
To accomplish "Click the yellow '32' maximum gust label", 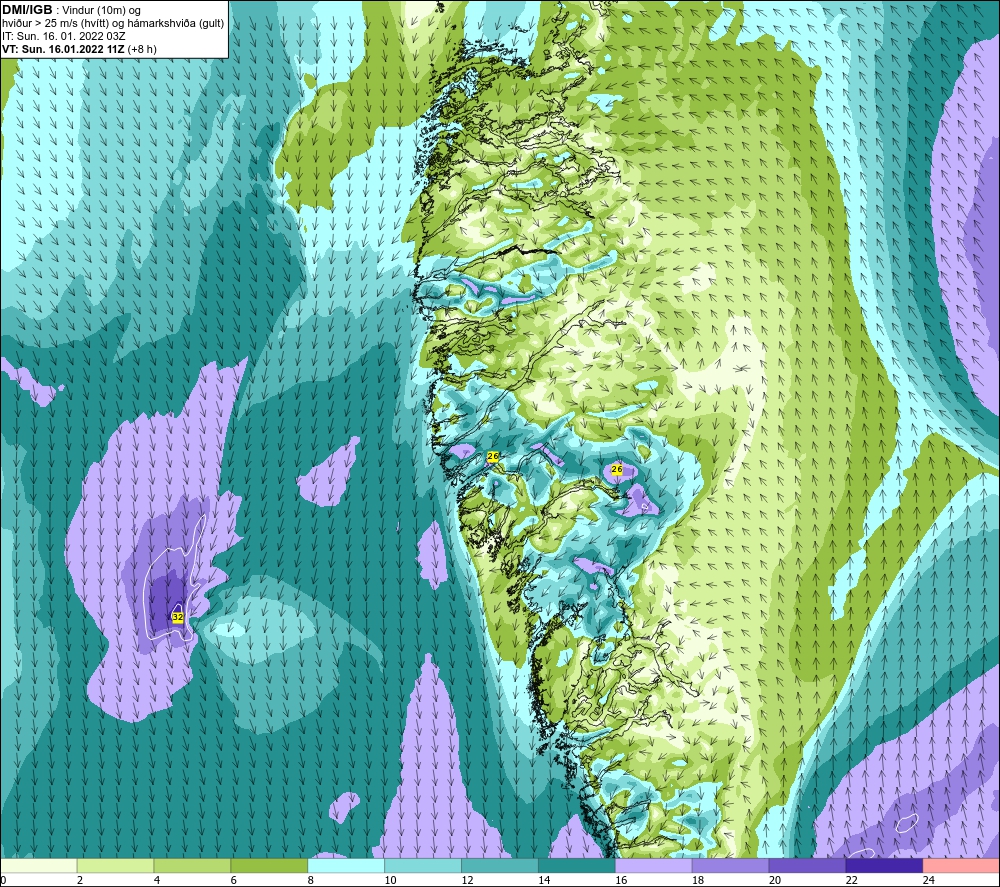I will [178, 617].
